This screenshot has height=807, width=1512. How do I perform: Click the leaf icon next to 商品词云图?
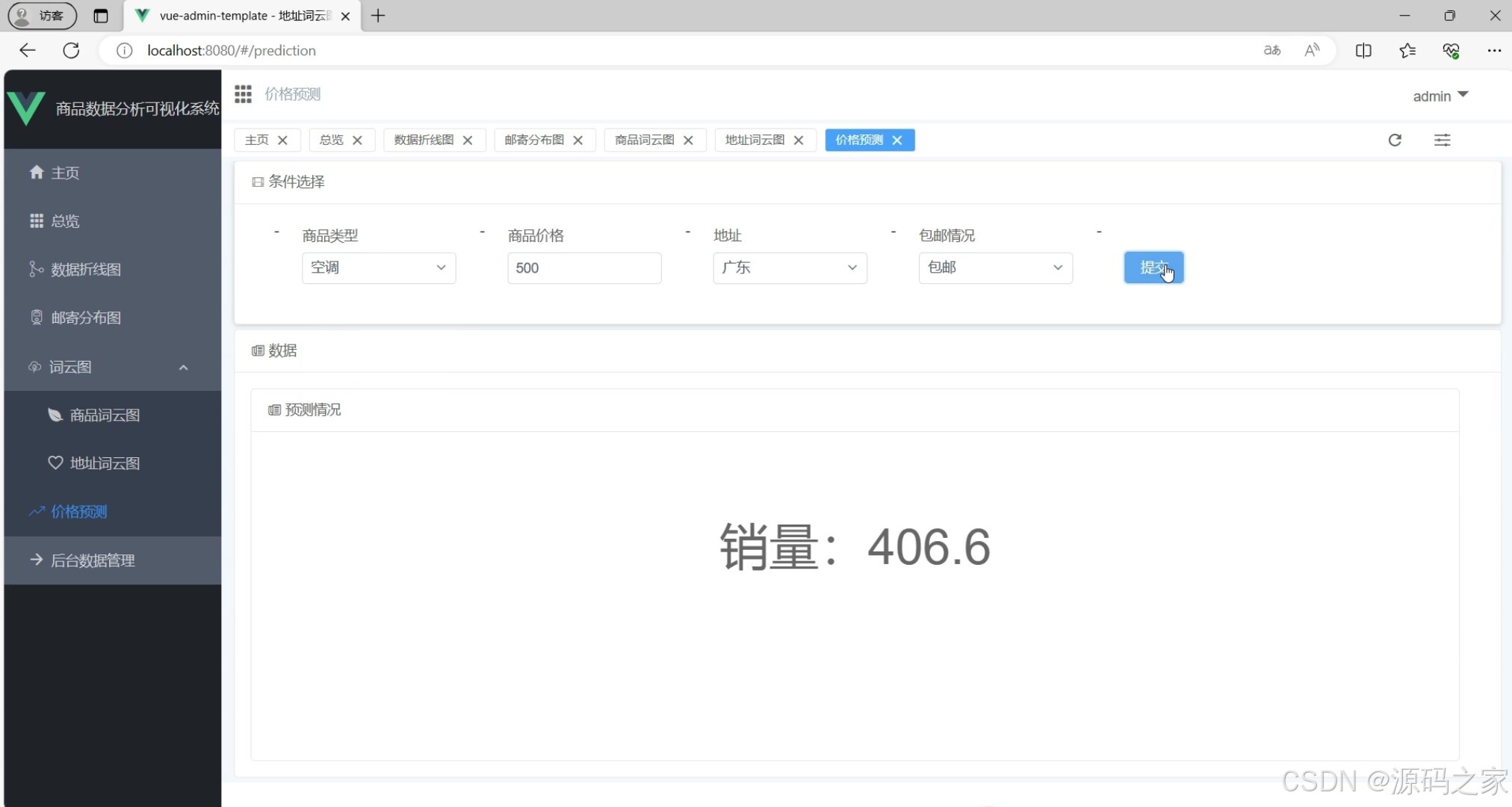pyautogui.click(x=55, y=415)
